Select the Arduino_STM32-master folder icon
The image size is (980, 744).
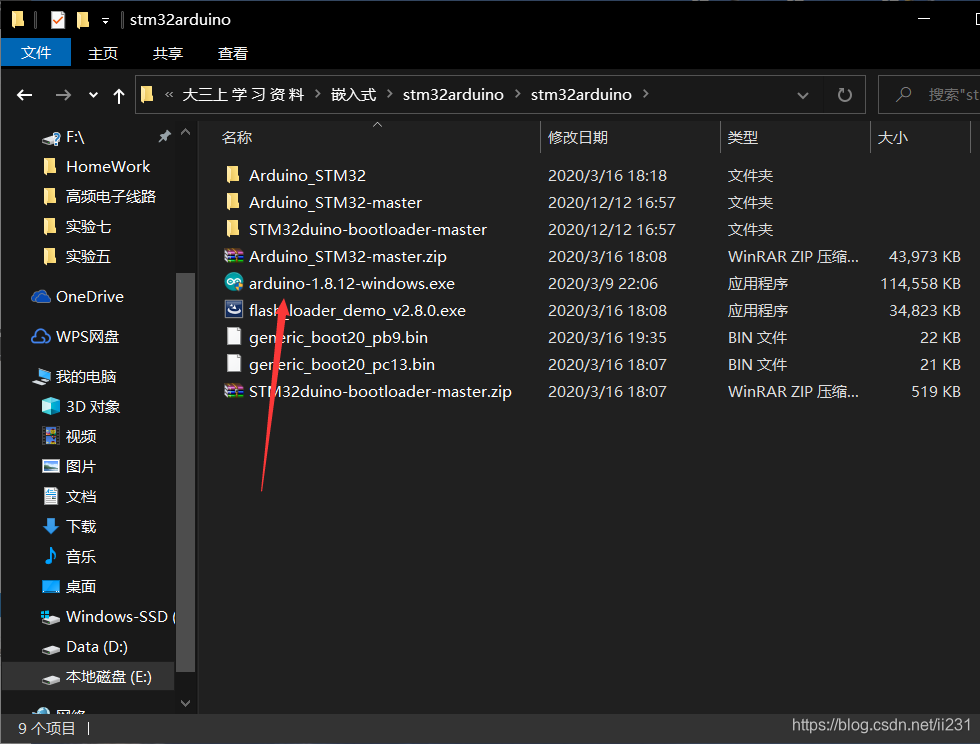233,201
